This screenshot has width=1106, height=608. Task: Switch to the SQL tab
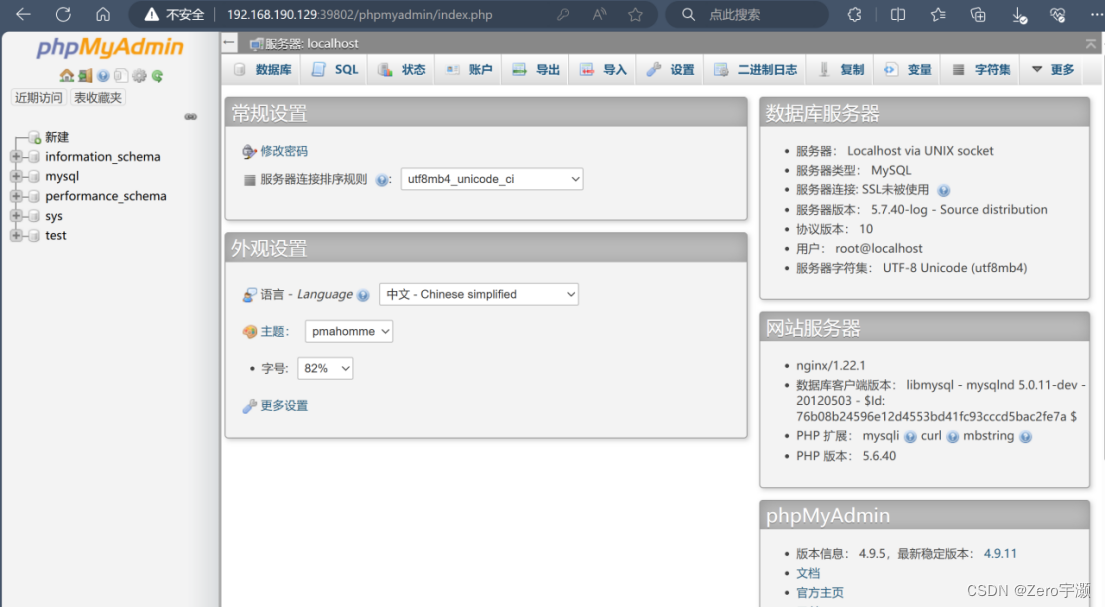point(335,69)
